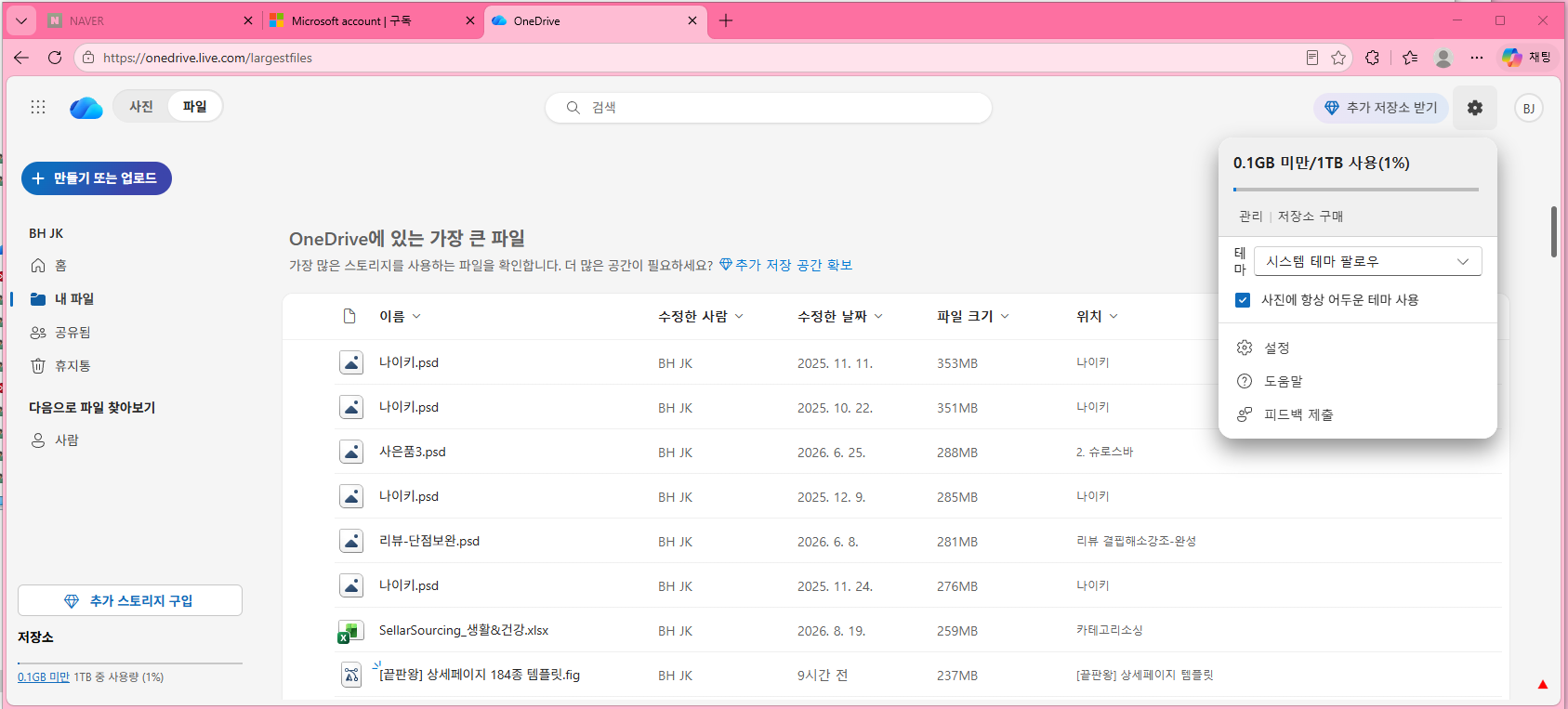
Task: Click the OneDrive cloud logo
Action: coord(86,108)
